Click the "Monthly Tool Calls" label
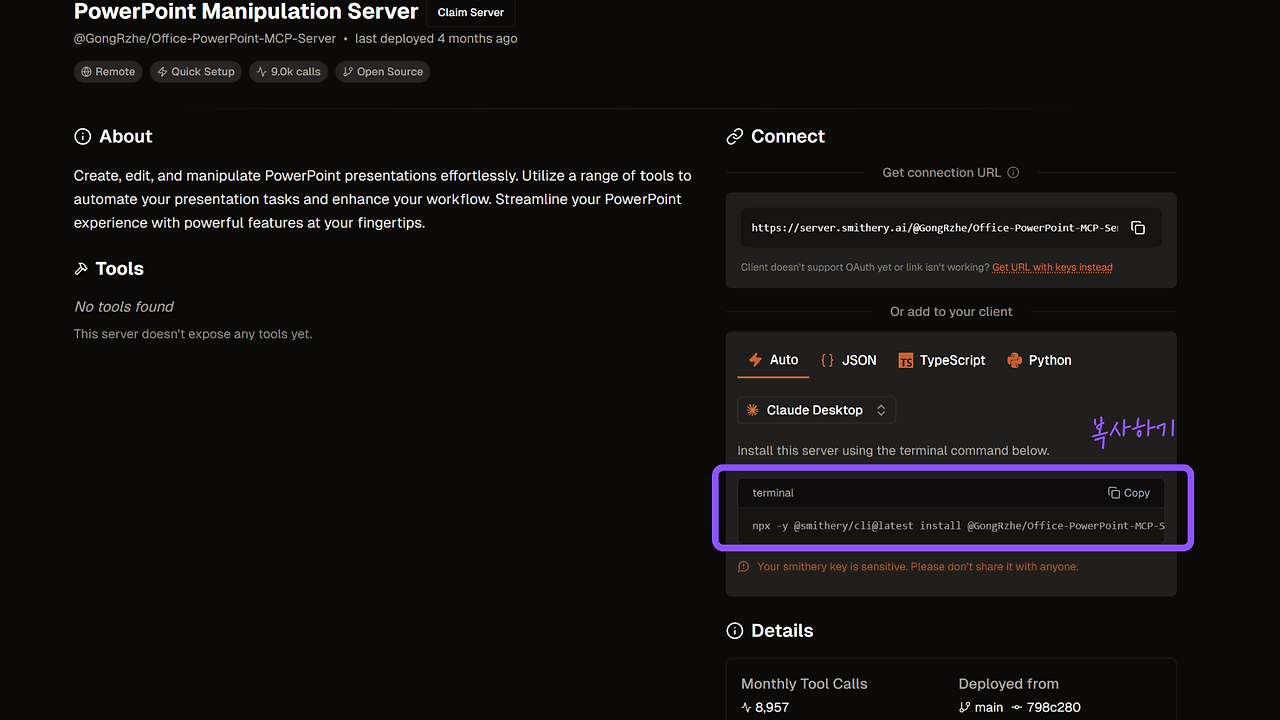This screenshot has width=1280, height=720. tap(804, 684)
